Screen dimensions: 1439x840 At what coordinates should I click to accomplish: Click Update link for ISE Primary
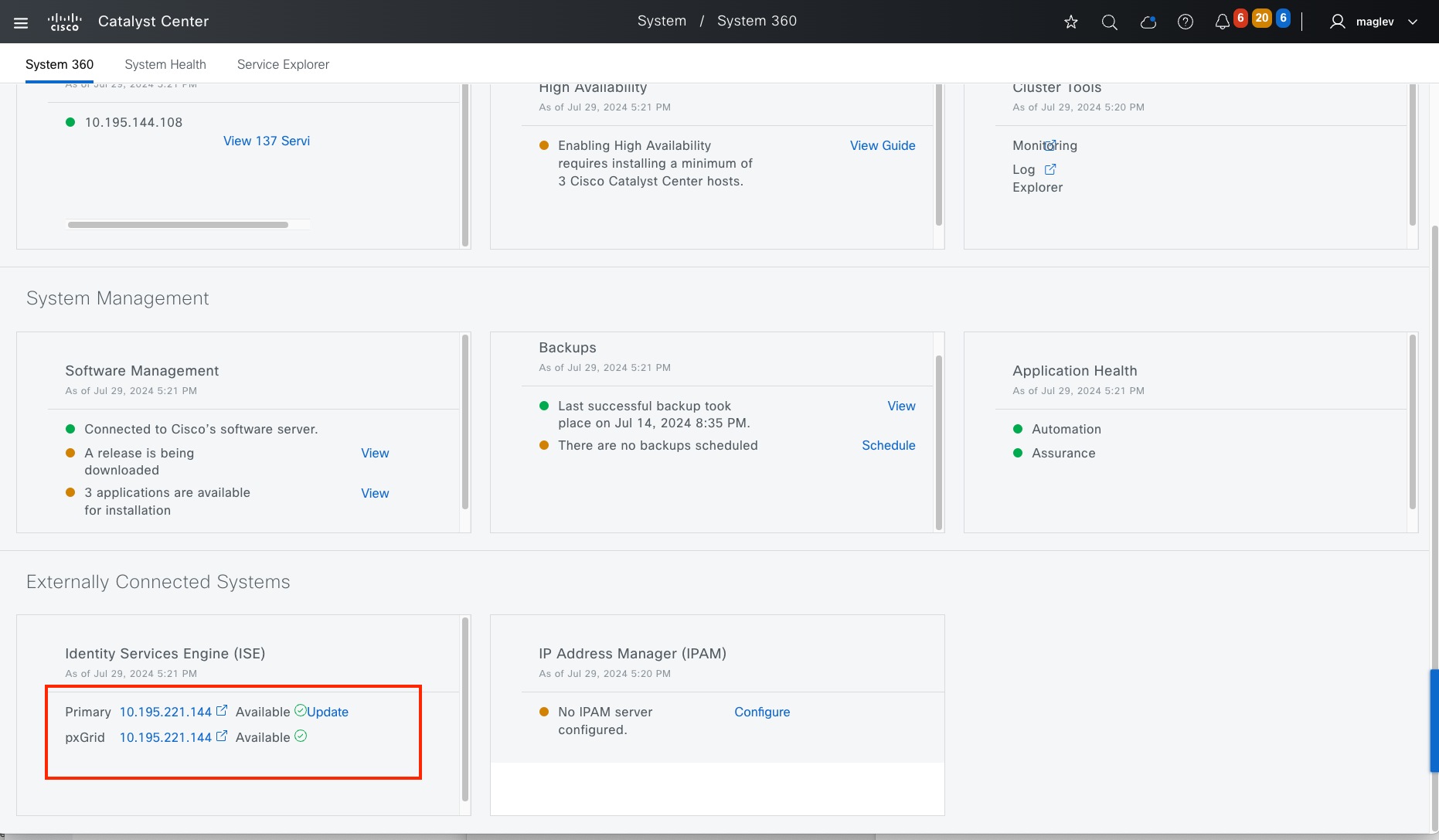coord(328,712)
